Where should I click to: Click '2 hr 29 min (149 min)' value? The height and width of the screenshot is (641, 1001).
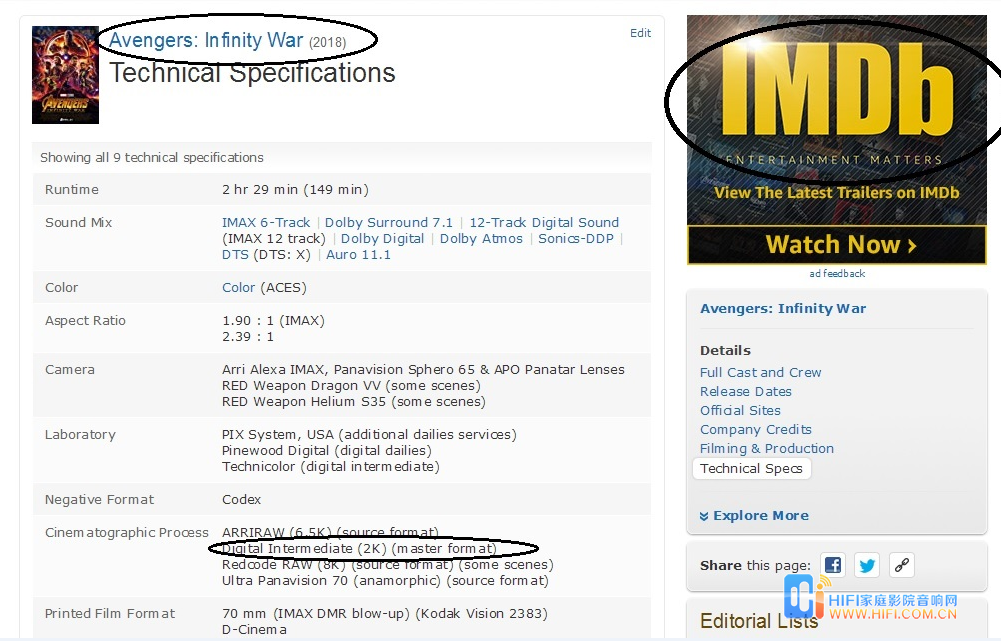(295, 190)
